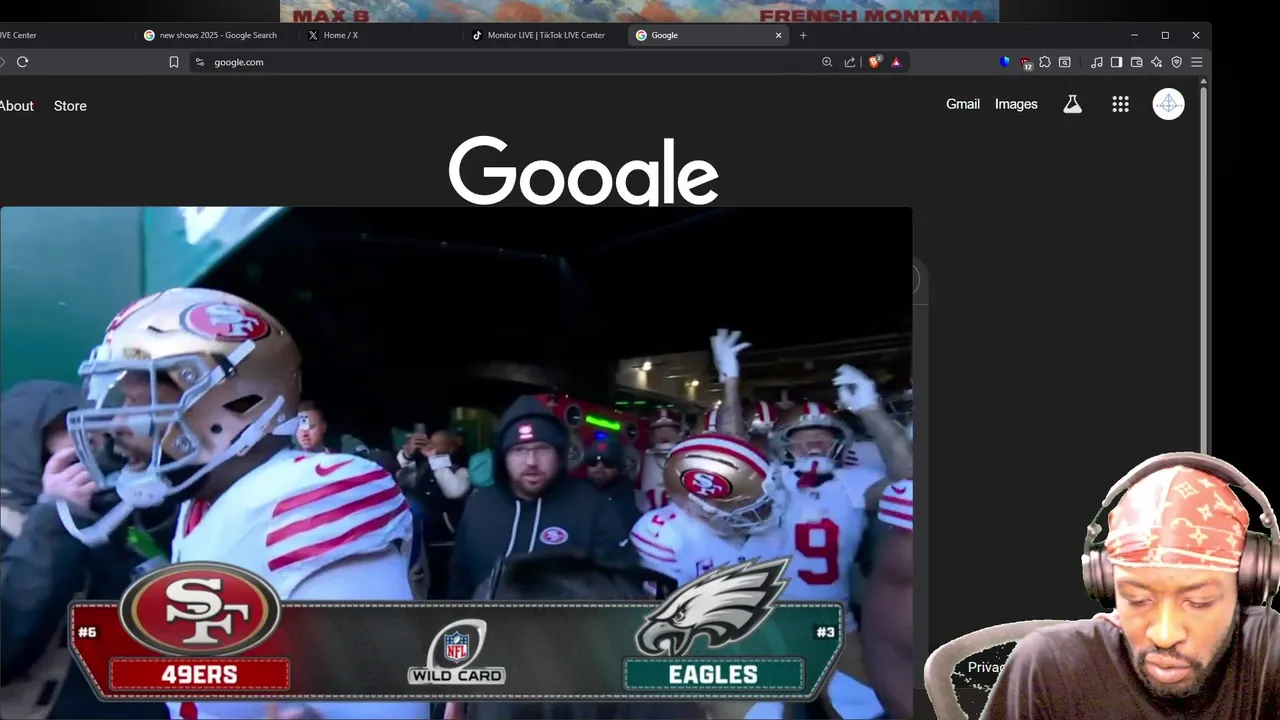This screenshot has height=720, width=1280.
Task: Click the zoom magnifier icon in address bar
Action: tap(827, 62)
